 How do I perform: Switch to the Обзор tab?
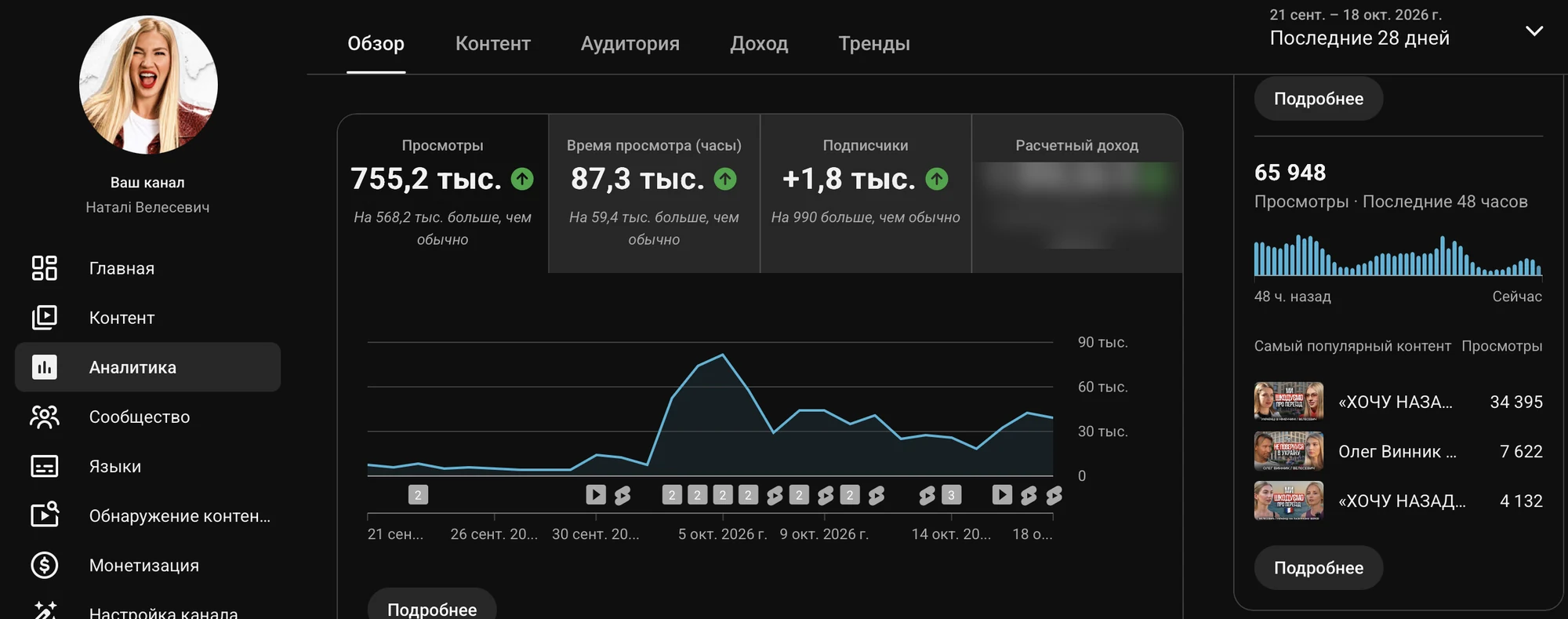(x=376, y=44)
